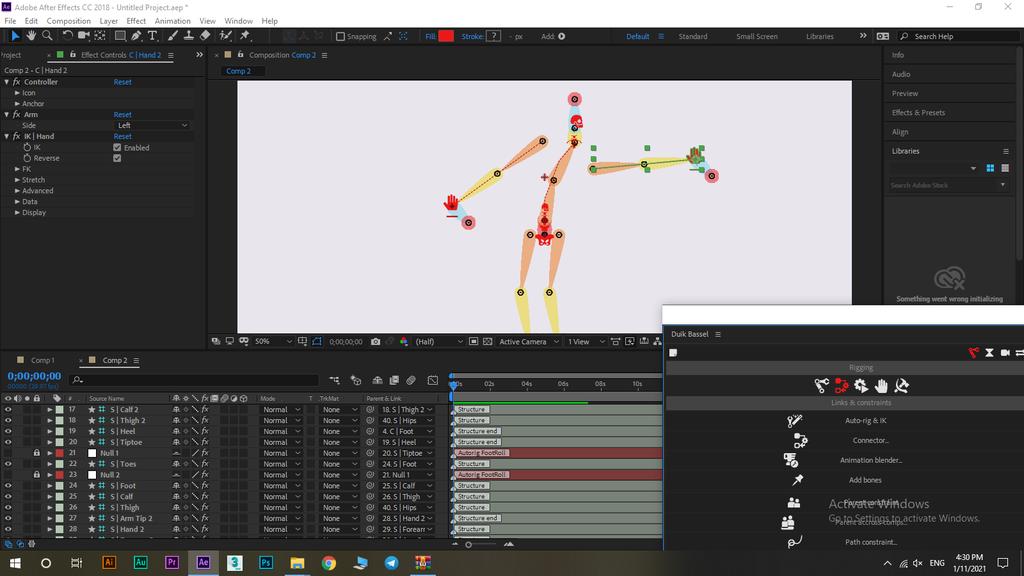
Task: Reset the Arm effect
Action: pyautogui.click(x=122, y=115)
